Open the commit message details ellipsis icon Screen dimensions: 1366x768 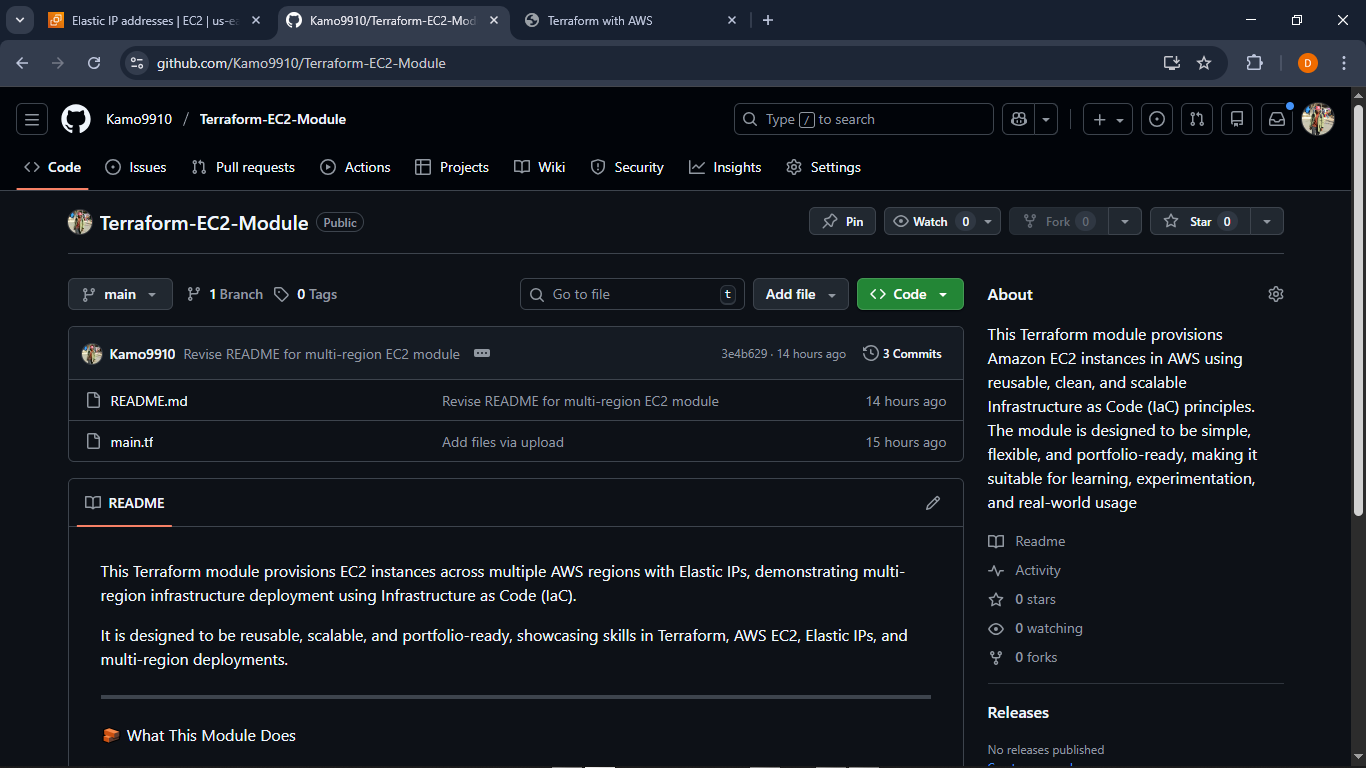point(483,353)
